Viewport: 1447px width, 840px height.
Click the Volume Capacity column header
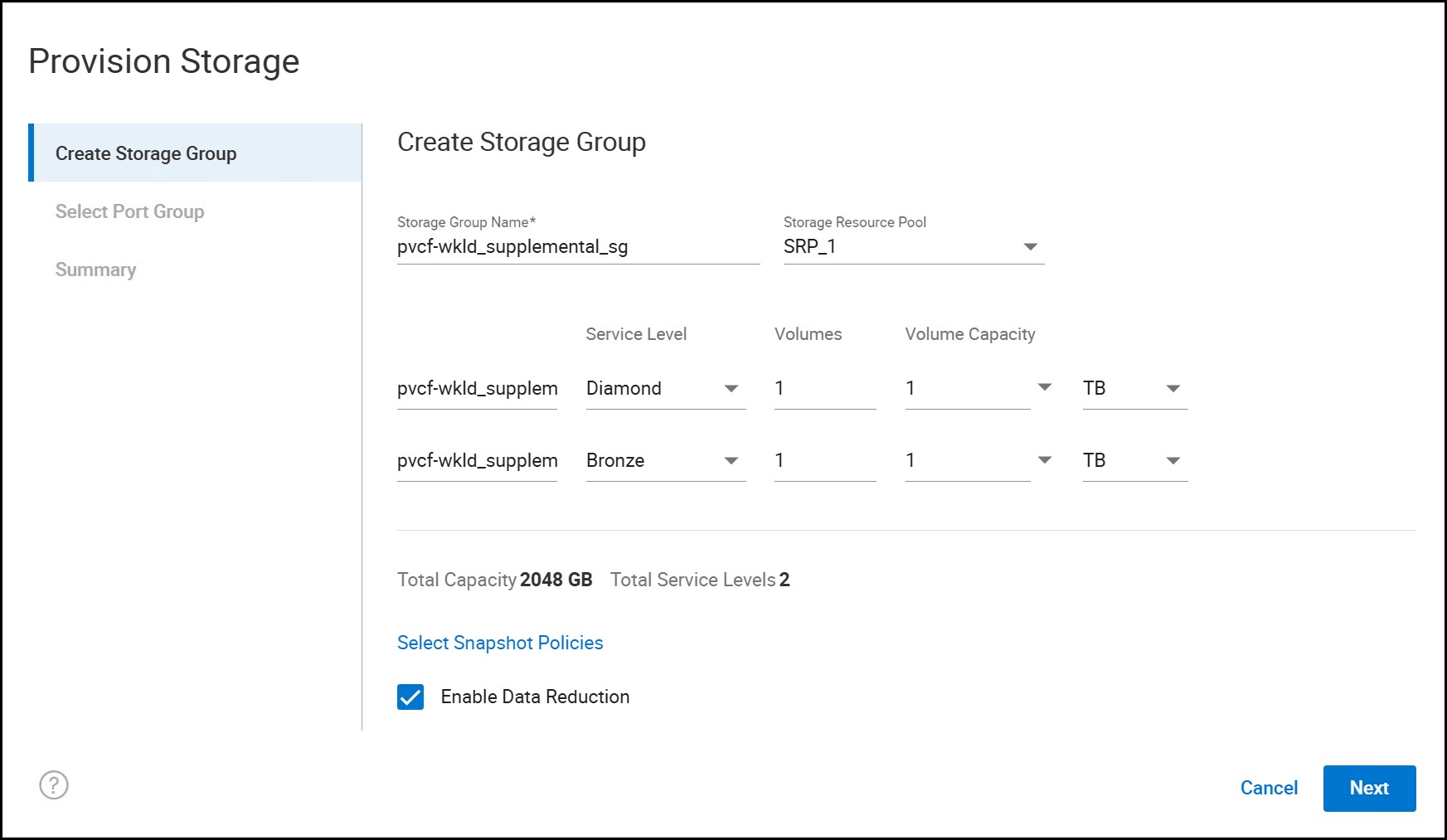970,334
